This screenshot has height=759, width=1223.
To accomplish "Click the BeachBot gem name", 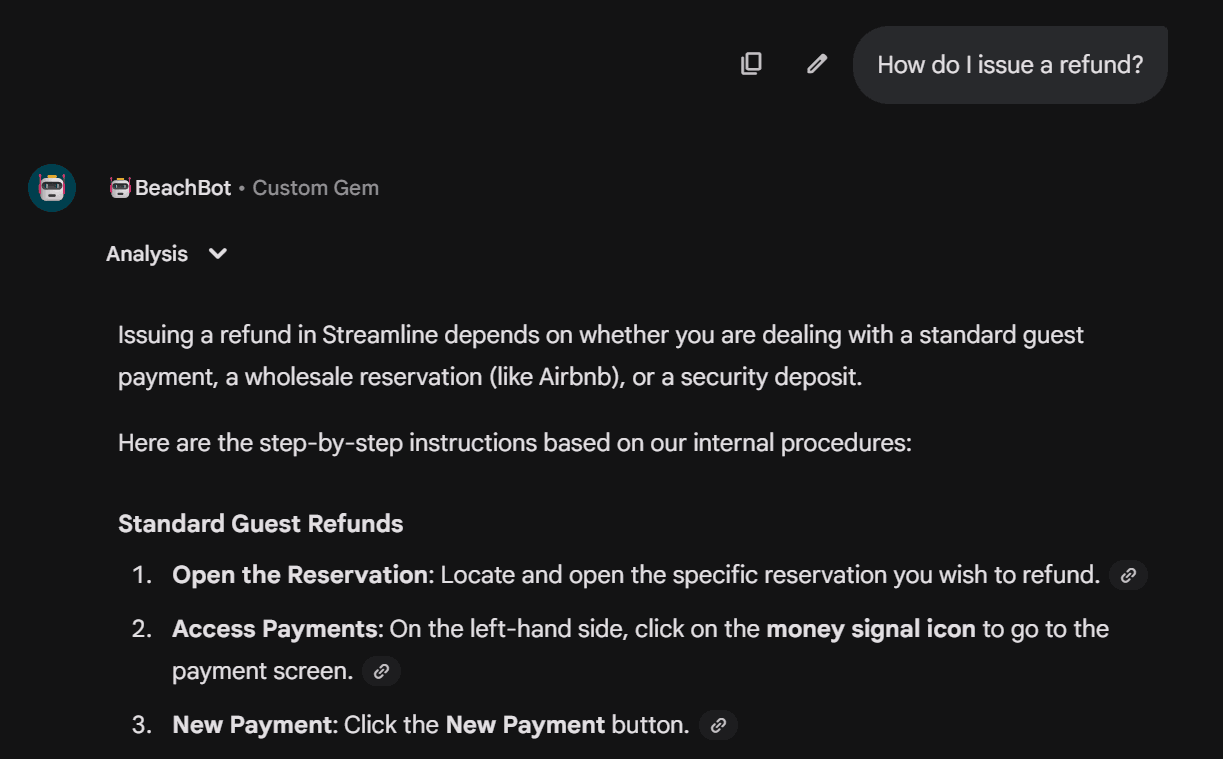I will coord(183,188).
